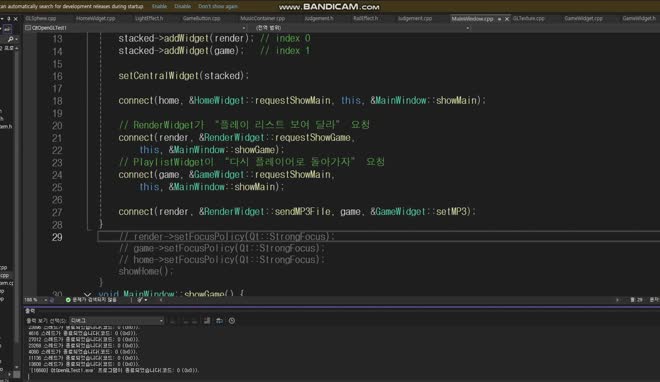
Task: Open the MusicContainer.cpp tab
Action: [262, 19]
